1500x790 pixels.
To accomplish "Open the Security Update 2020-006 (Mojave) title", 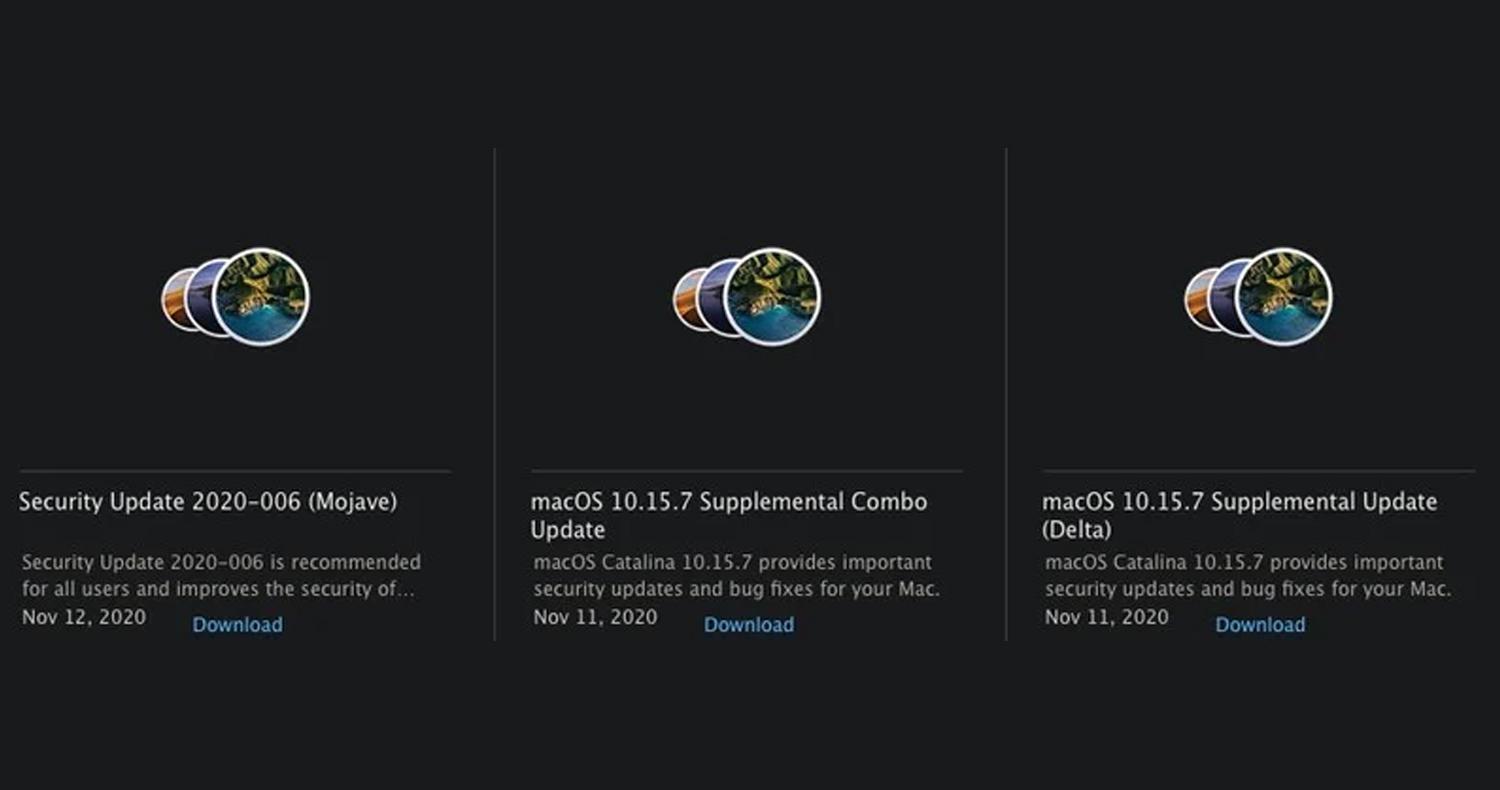I will point(208,502).
